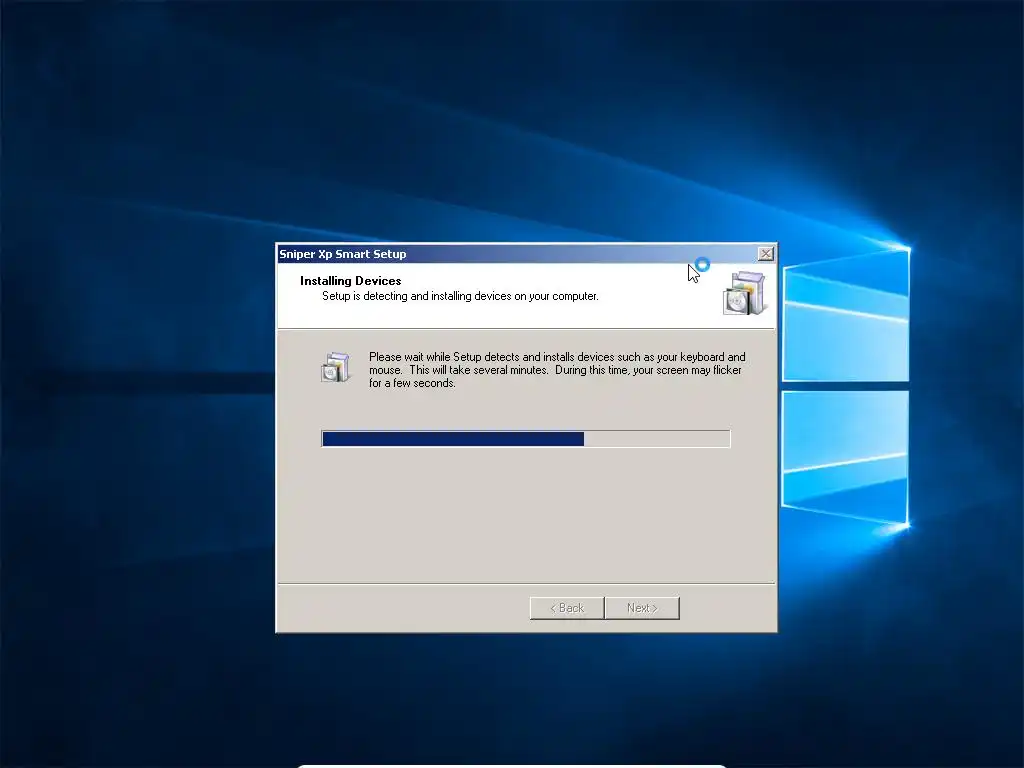The image size is (1024, 768).
Task: Click the disabled Next button
Action: point(642,608)
